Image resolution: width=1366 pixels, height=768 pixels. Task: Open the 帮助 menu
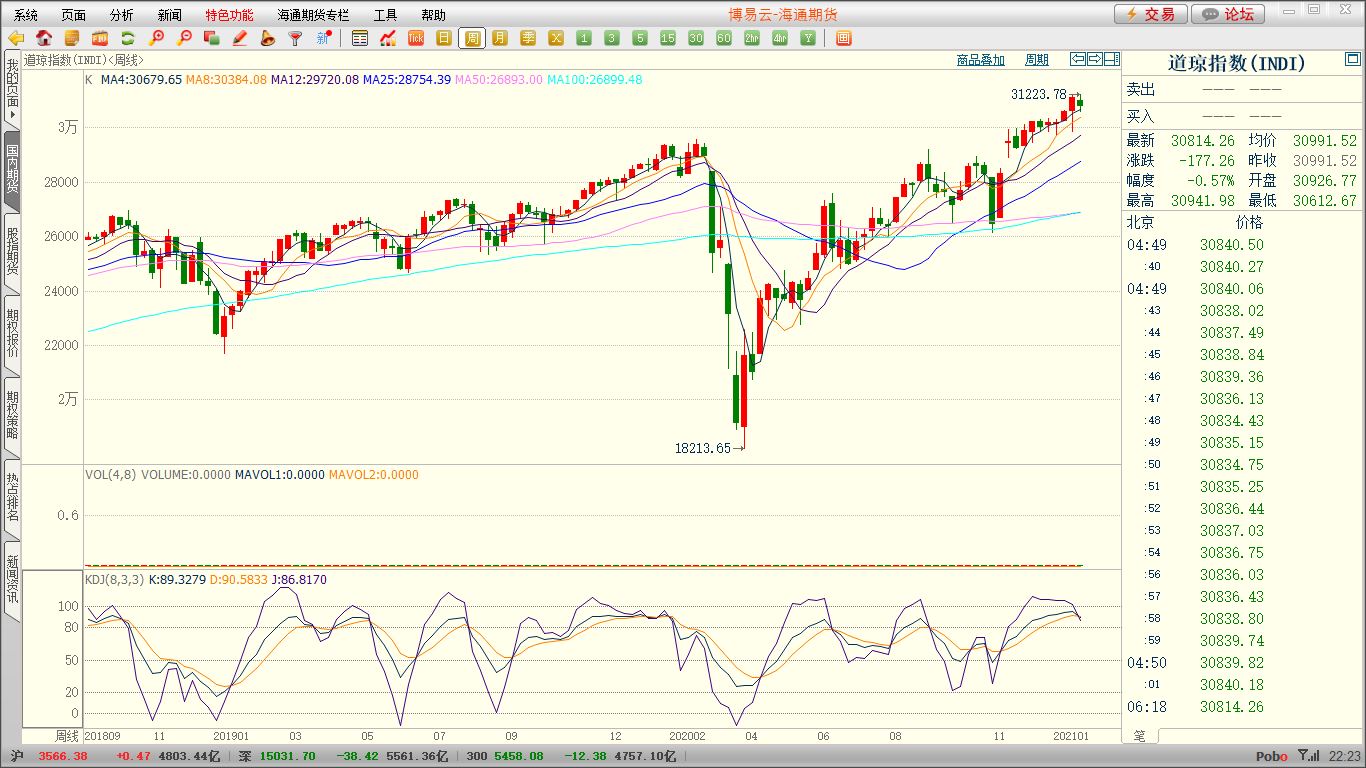(x=434, y=15)
